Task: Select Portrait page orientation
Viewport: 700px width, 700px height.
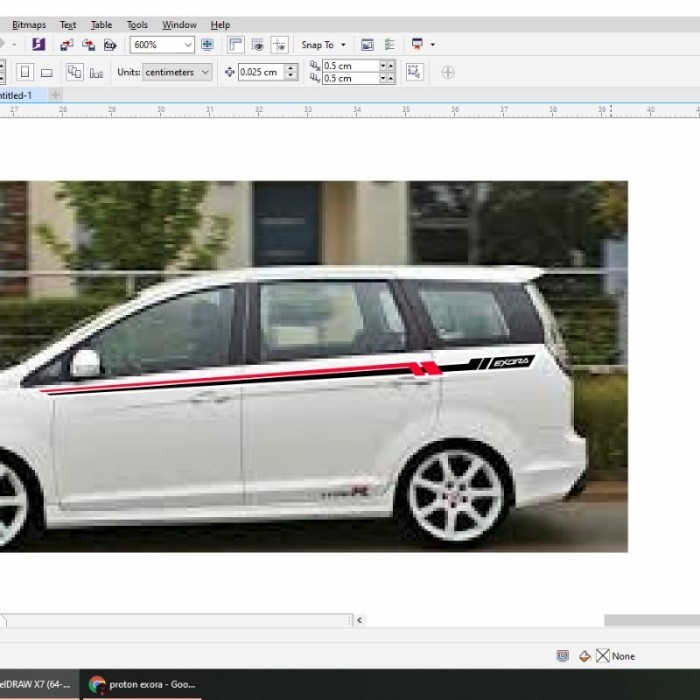Action: 25,72
